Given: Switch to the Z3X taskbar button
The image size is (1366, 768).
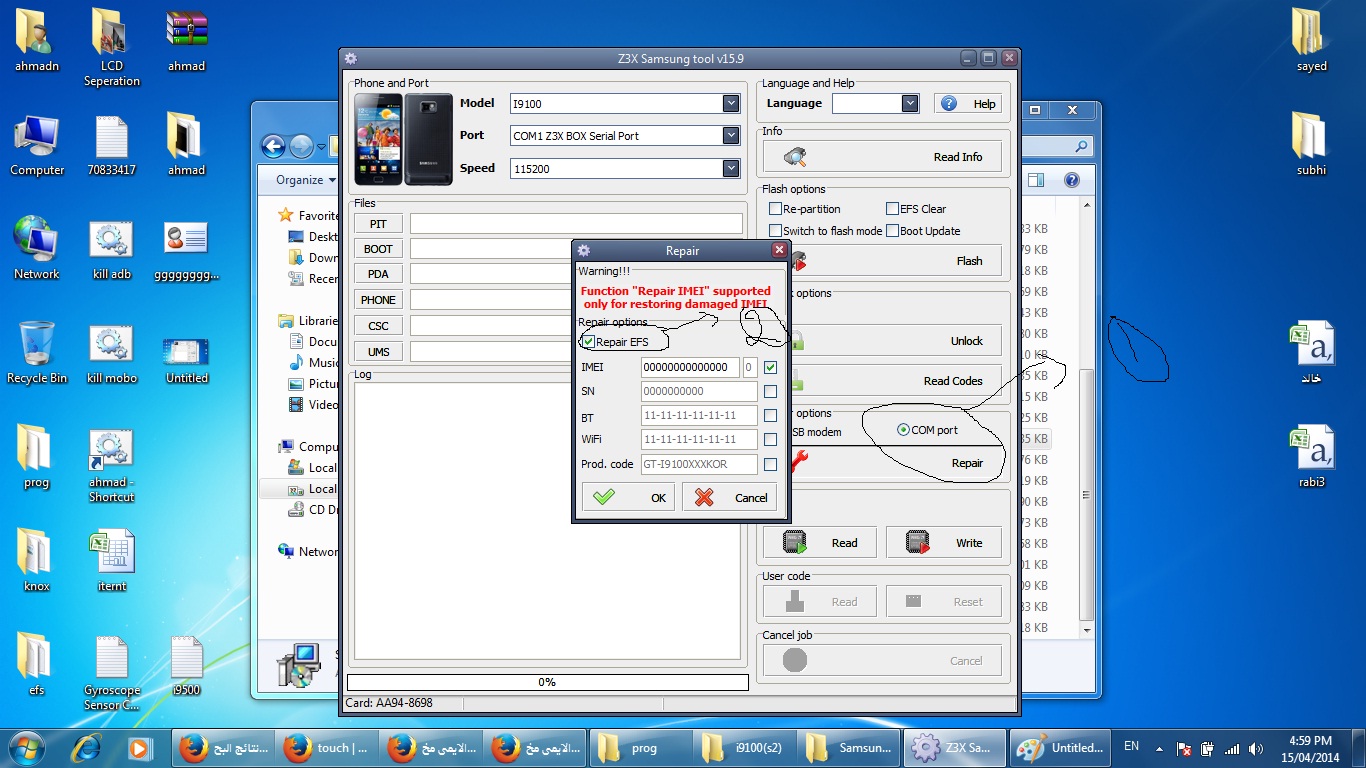Looking at the screenshot, I should (x=953, y=748).
